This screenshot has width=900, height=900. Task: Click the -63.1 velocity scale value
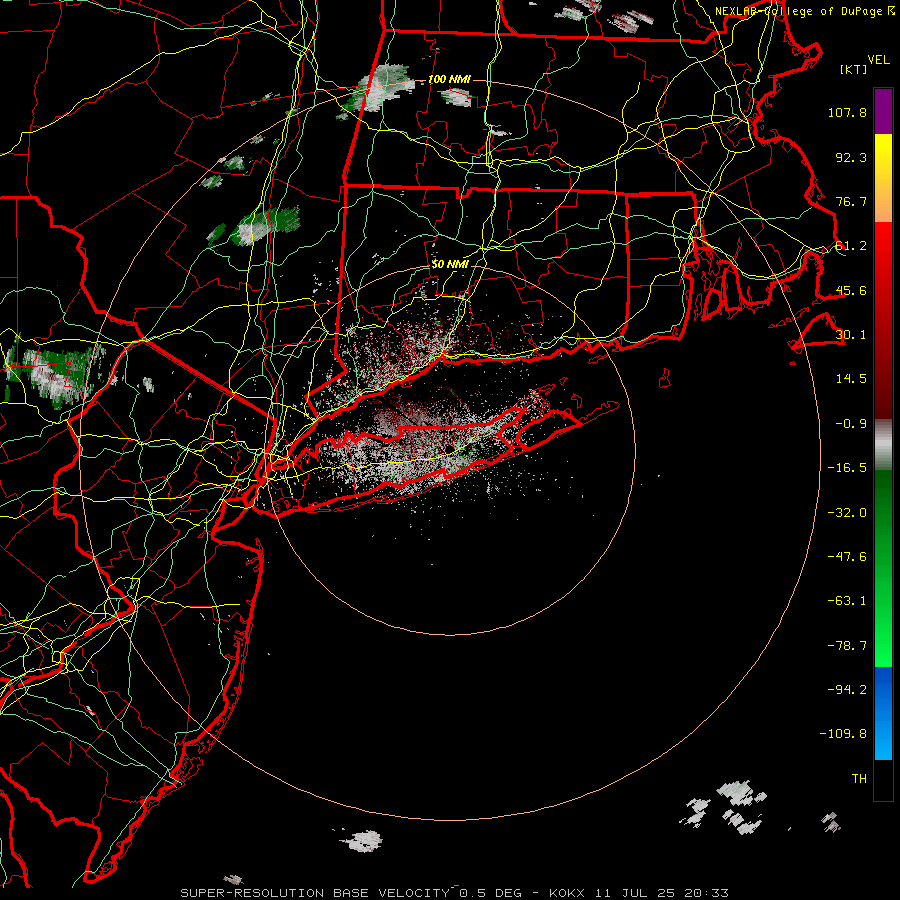(847, 601)
